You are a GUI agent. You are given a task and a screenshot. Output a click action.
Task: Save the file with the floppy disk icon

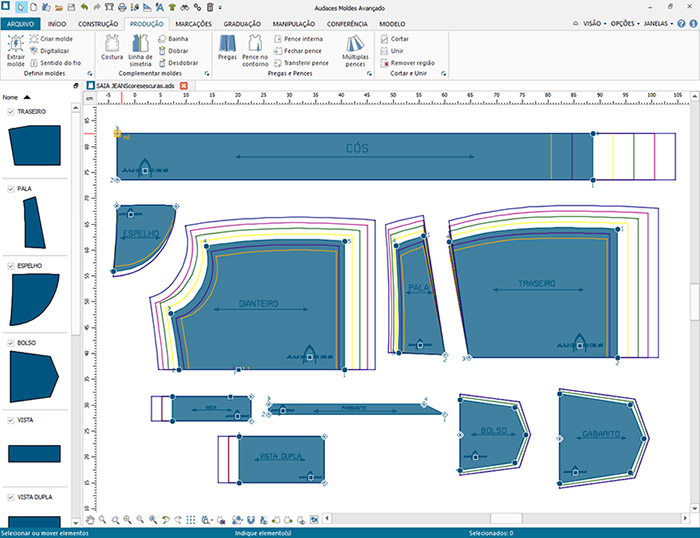pyautogui.click(x=71, y=7)
